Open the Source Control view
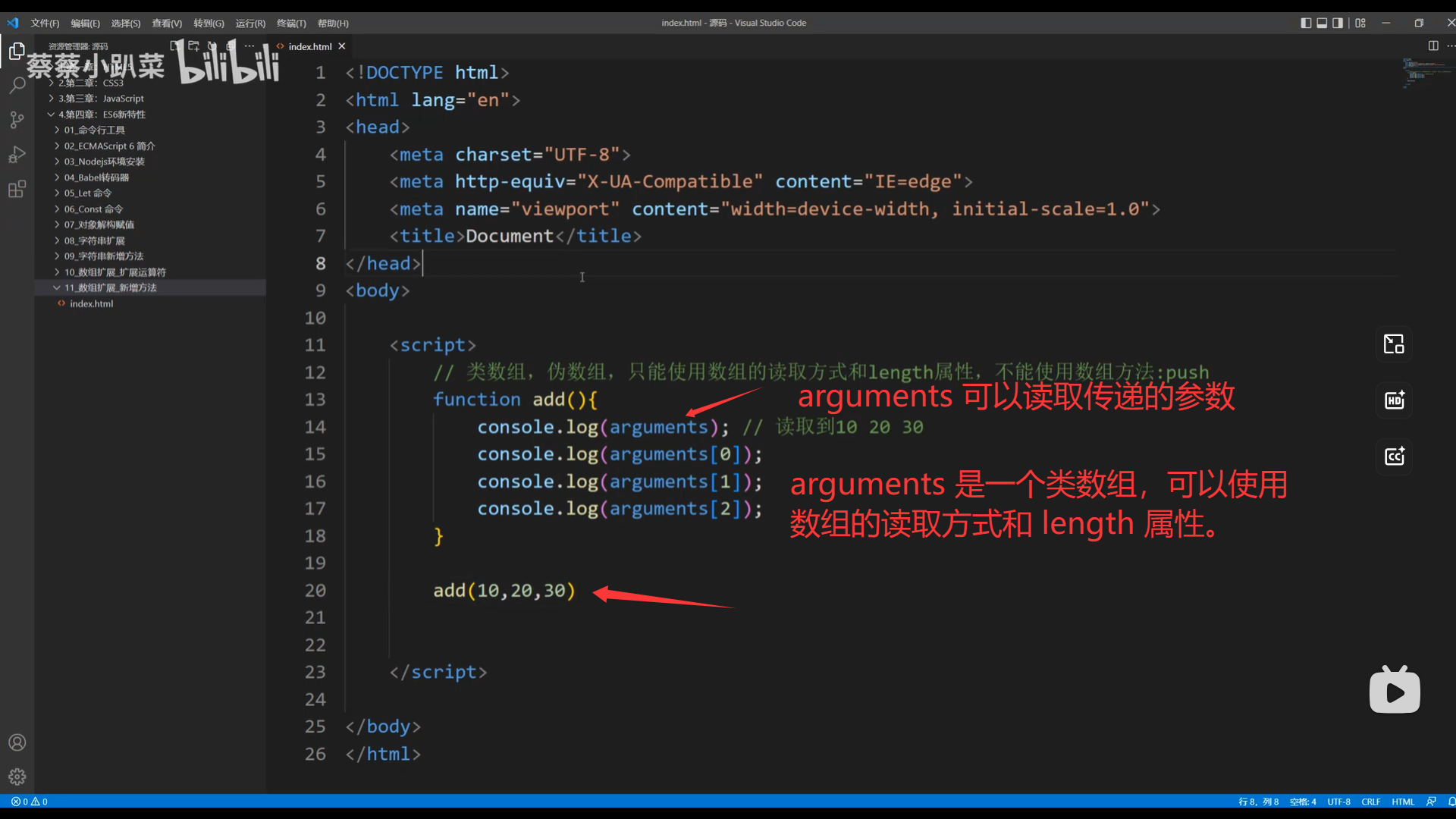The image size is (1456, 819). pyautogui.click(x=17, y=120)
